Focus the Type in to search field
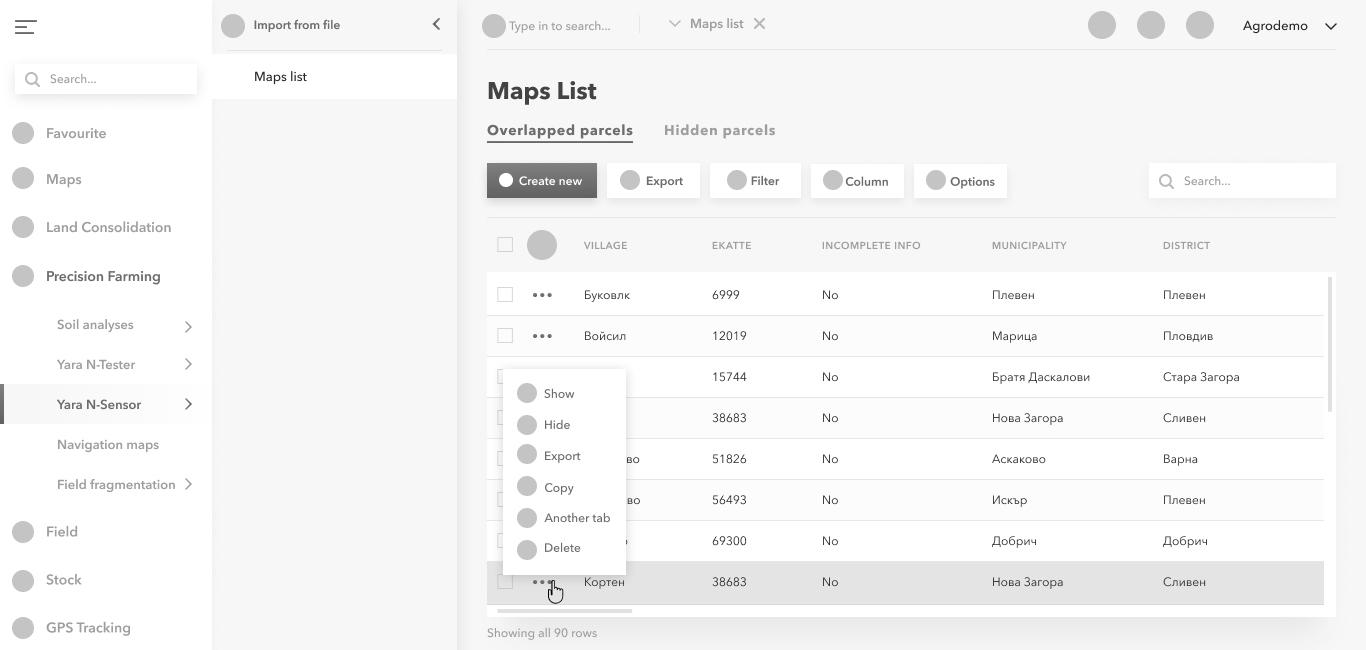Image resolution: width=1366 pixels, height=650 pixels. (x=560, y=26)
